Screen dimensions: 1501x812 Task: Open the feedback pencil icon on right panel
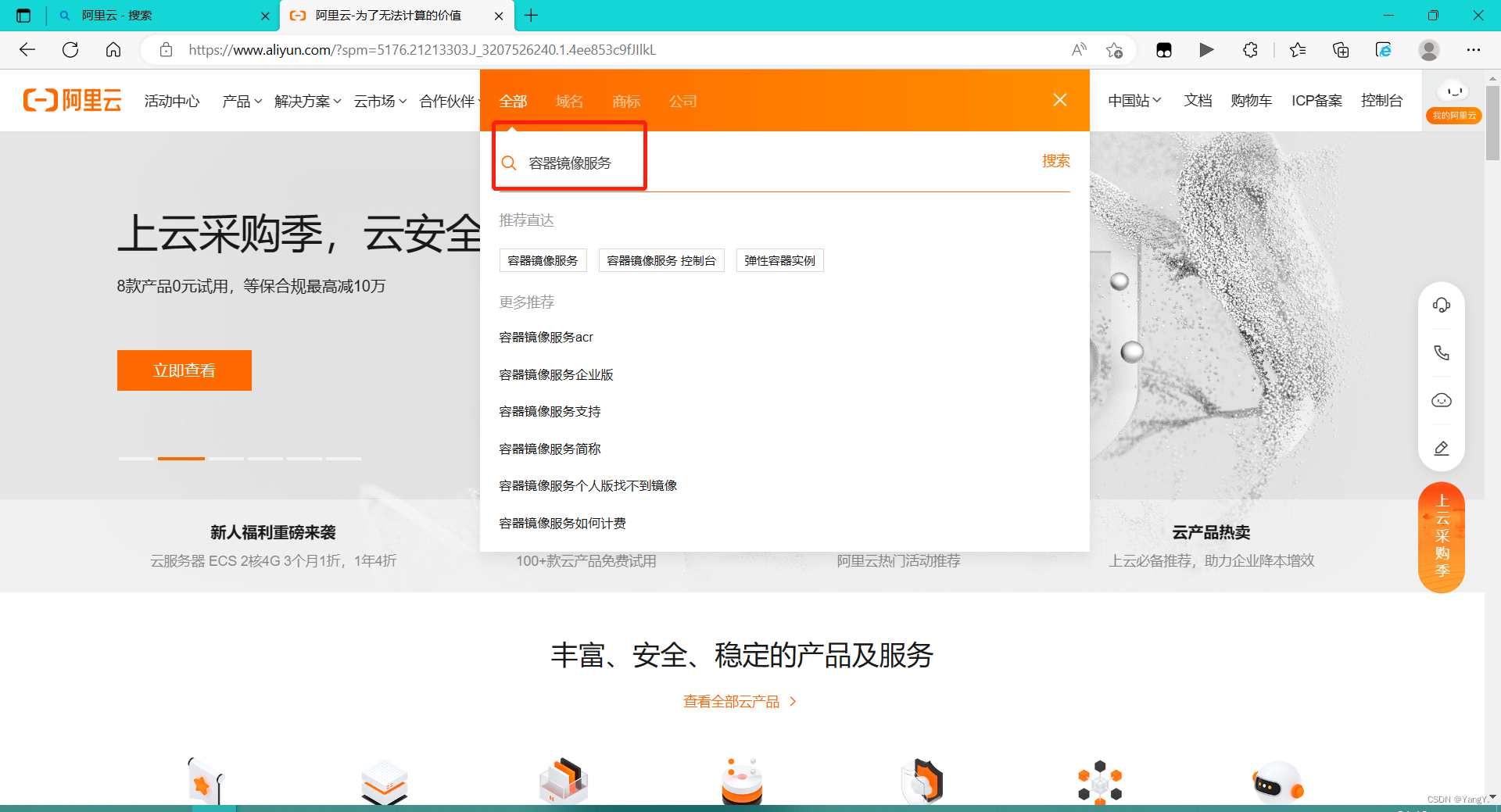coord(1442,448)
